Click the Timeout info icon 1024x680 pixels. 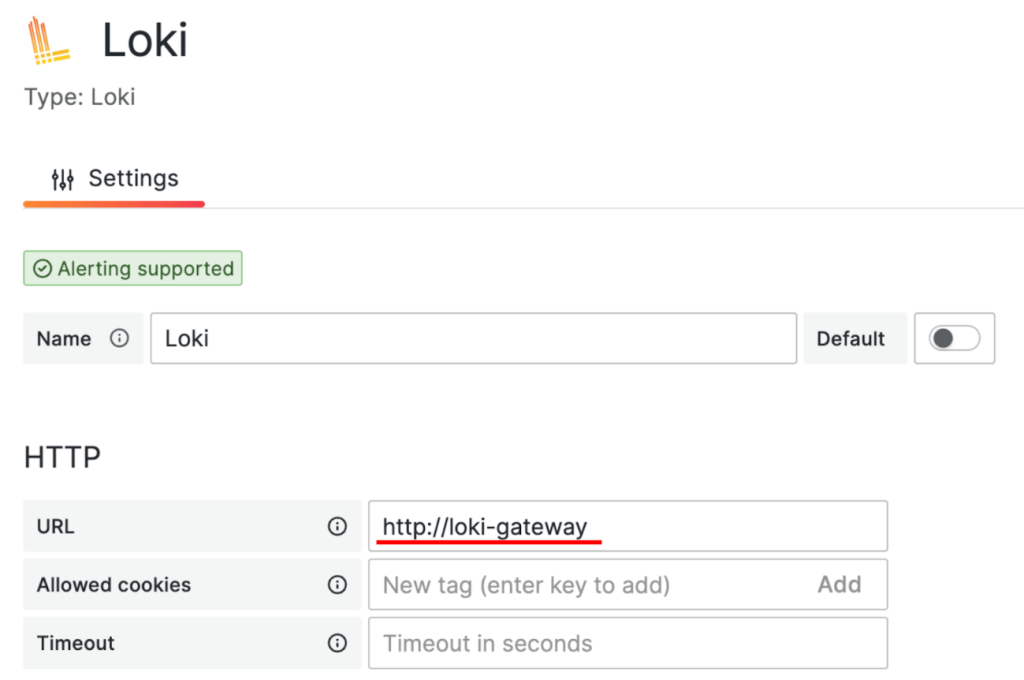pos(337,643)
